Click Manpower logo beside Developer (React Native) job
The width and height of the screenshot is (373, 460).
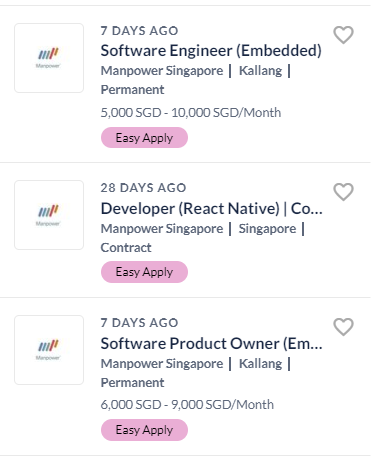[x=49, y=215]
